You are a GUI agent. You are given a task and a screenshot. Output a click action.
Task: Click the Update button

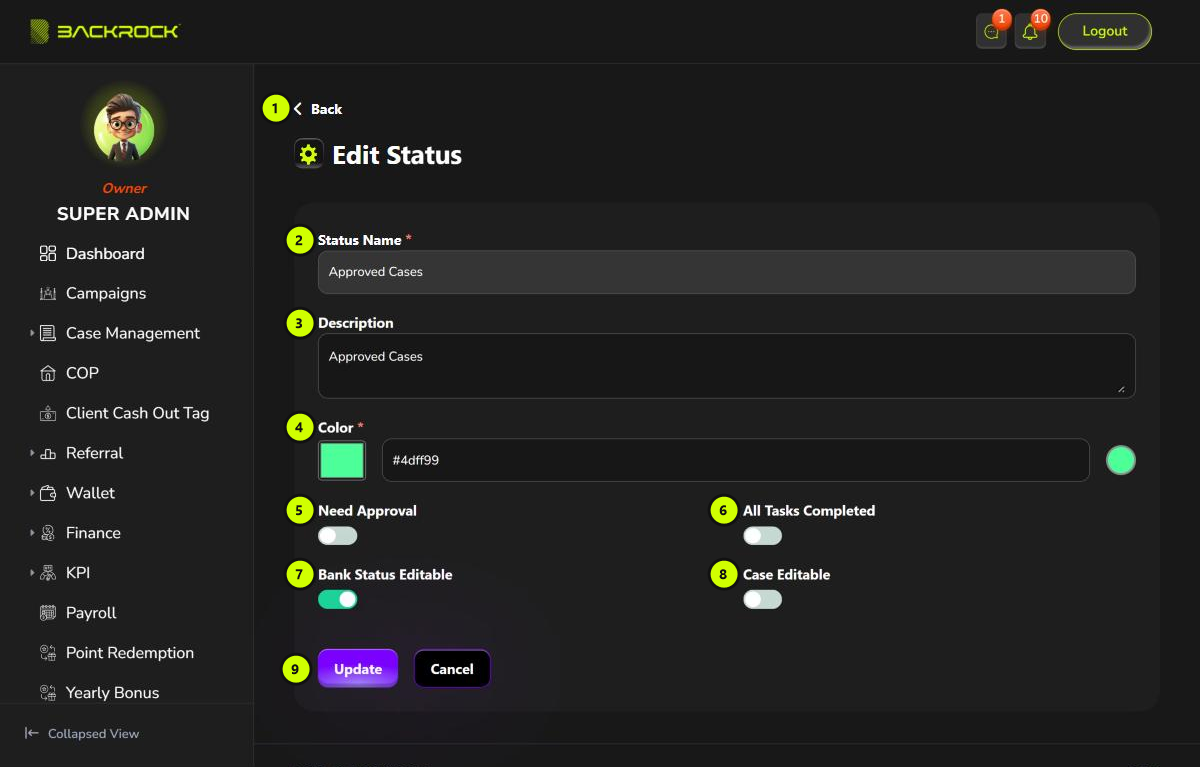coord(358,669)
